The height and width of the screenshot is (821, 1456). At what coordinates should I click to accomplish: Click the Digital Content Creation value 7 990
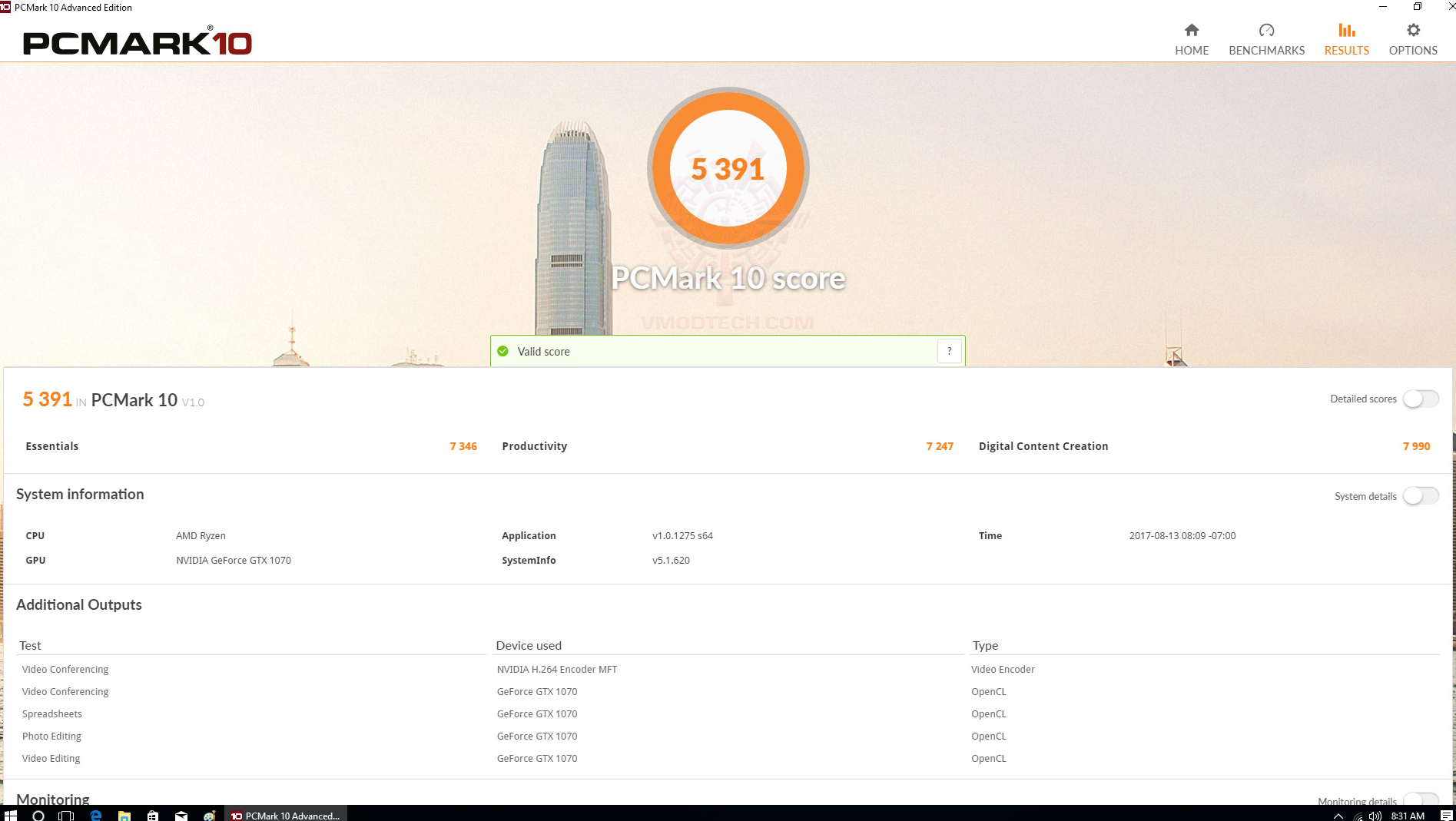tap(1416, 446)
